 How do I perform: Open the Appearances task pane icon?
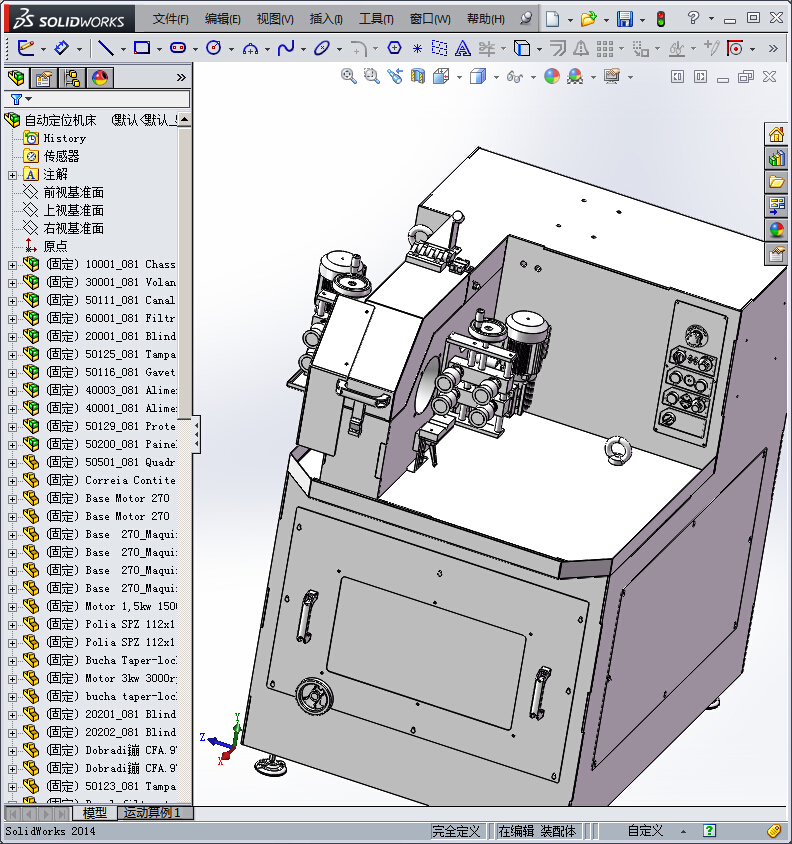[x=776, y=230]
